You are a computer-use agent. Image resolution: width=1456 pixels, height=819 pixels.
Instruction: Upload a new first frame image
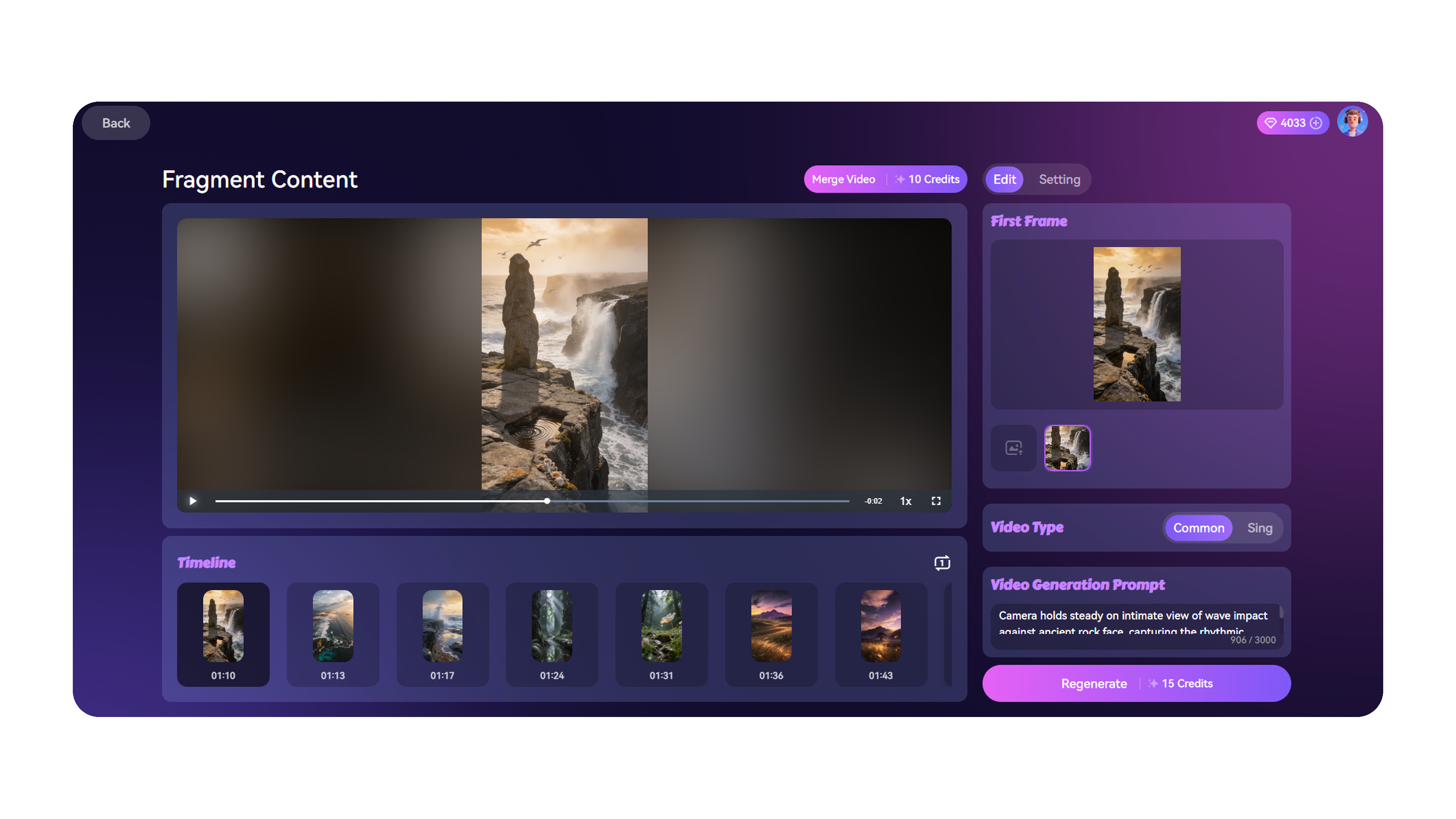(x=1014, y=448)
